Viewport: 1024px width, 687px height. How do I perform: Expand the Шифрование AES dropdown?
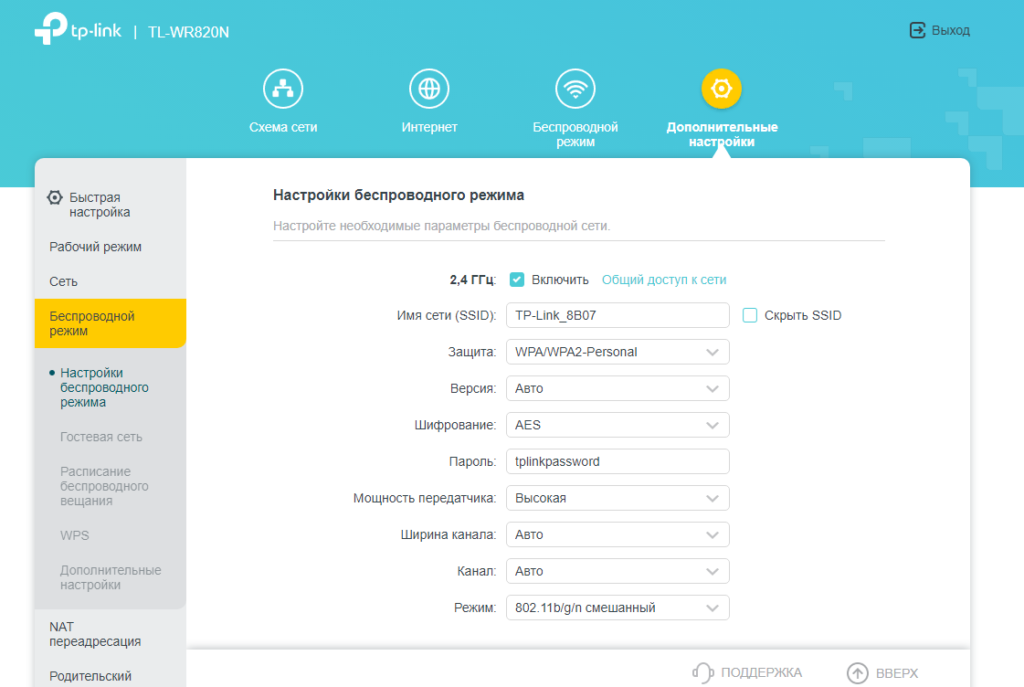click(x=617, y=425)
